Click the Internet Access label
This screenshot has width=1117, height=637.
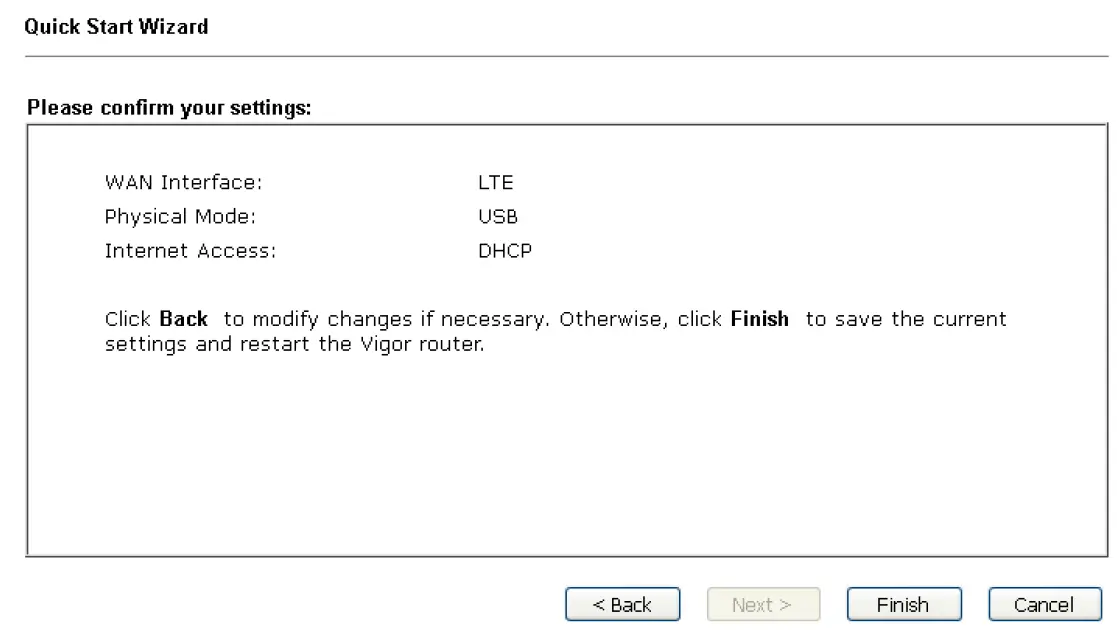[x=190, y=251]
